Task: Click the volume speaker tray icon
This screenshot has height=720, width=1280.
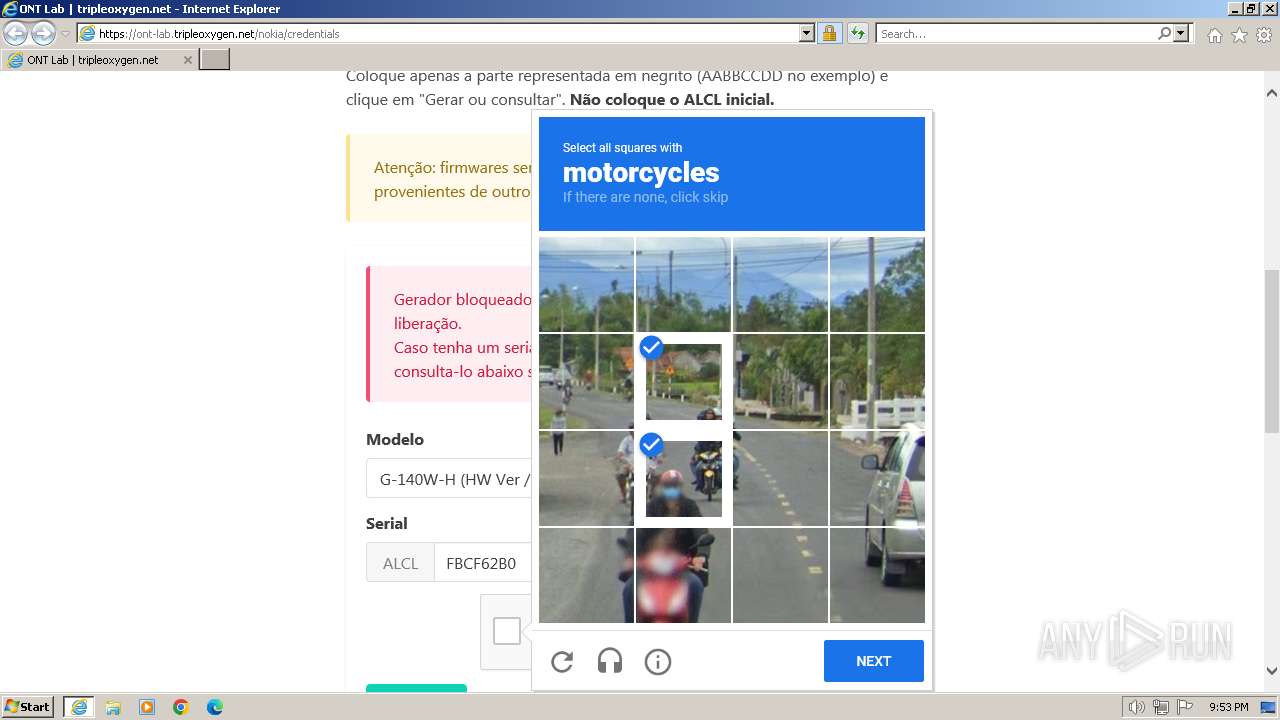Action: pos(1137,707)
